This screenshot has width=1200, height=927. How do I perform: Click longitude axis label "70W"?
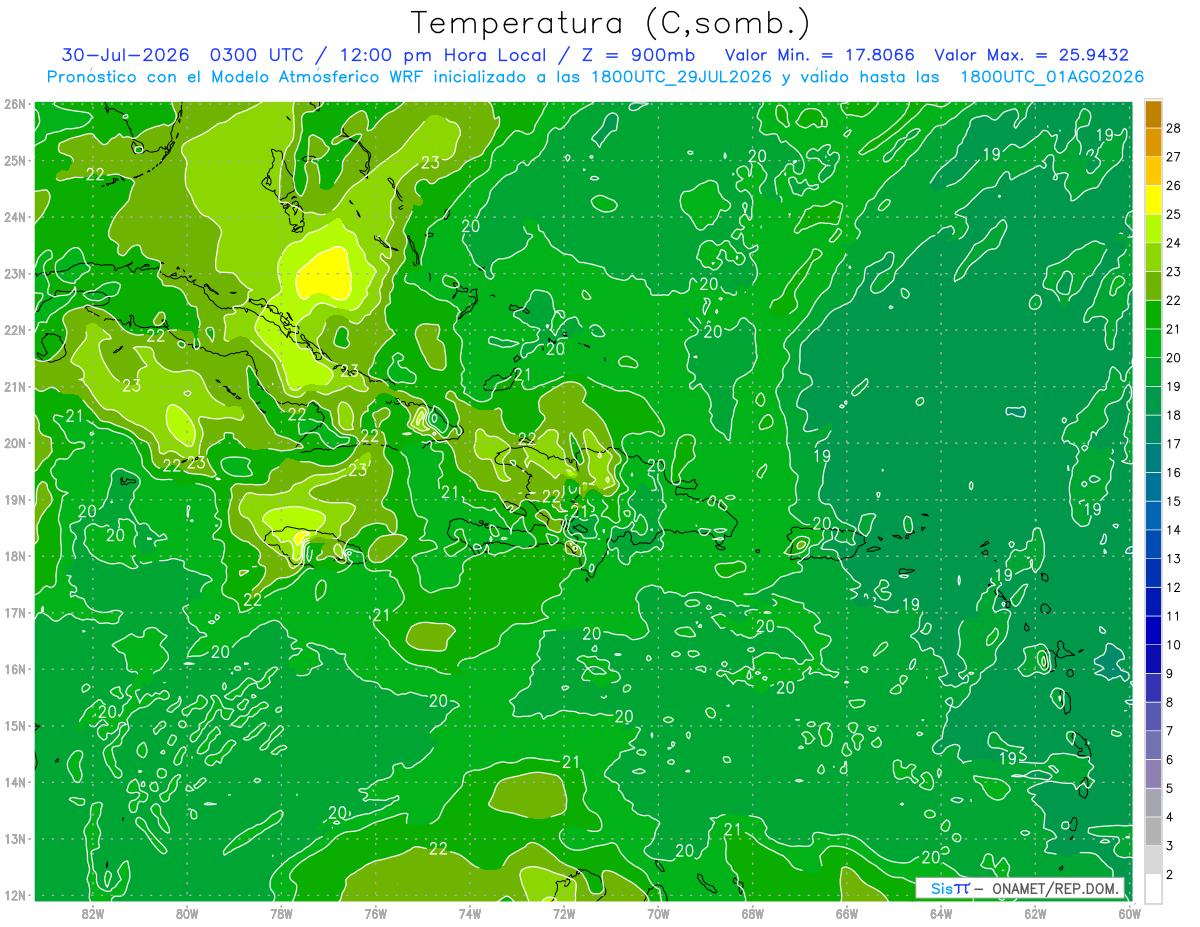pos(658,913)
